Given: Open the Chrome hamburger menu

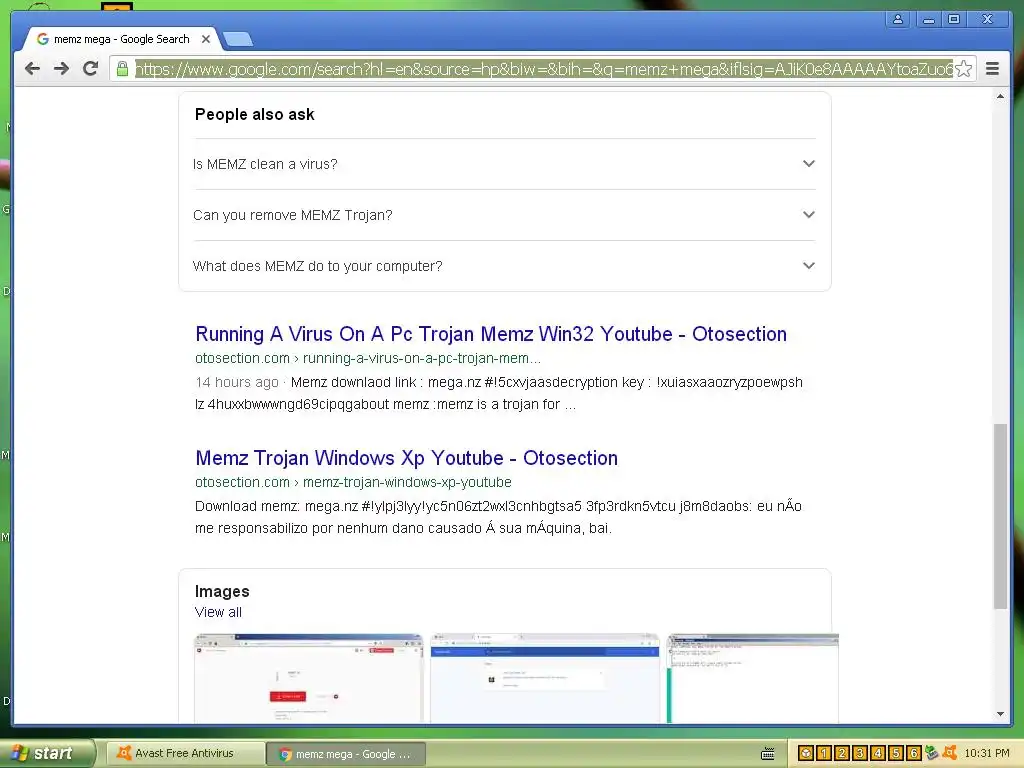Looking at the screenshot, I should pyautogui.click(x=993, y=69).
